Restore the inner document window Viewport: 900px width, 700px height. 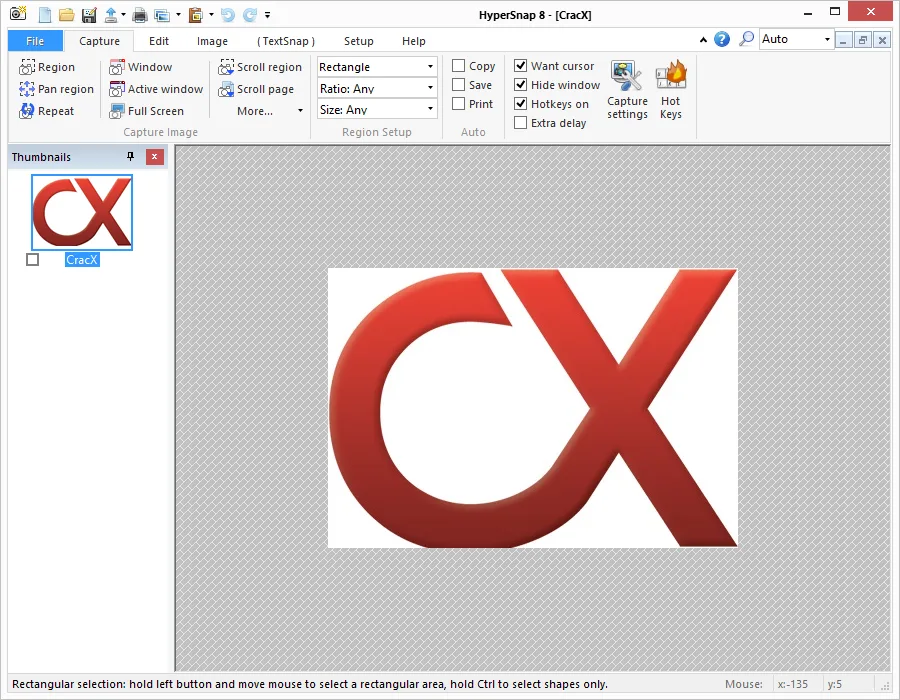pyautogui.click(x=863, y=40)
